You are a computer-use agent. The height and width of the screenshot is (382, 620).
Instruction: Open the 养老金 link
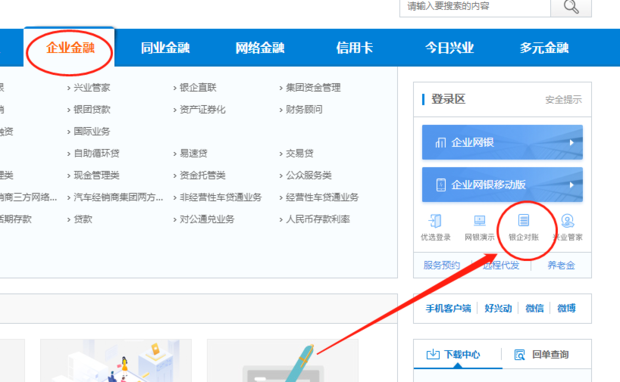point(561,265)
